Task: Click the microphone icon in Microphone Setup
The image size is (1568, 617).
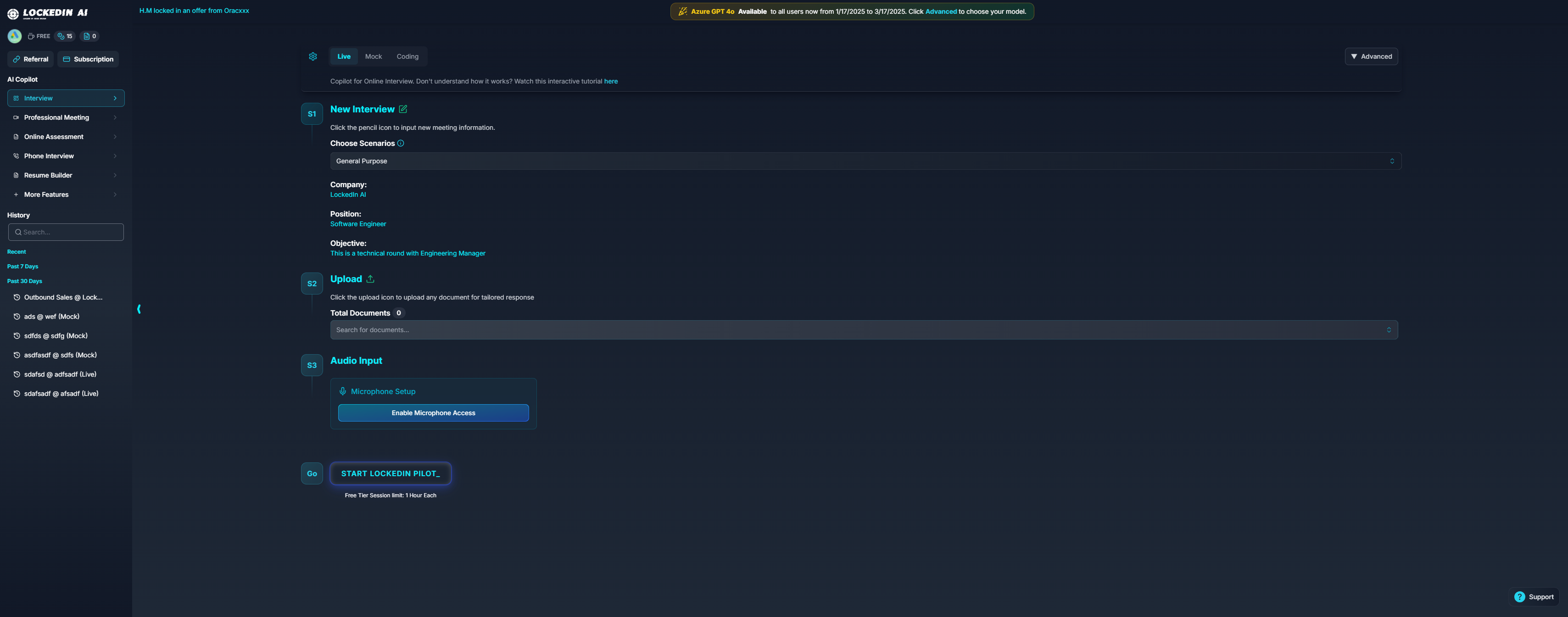Action: click(343, 391)
